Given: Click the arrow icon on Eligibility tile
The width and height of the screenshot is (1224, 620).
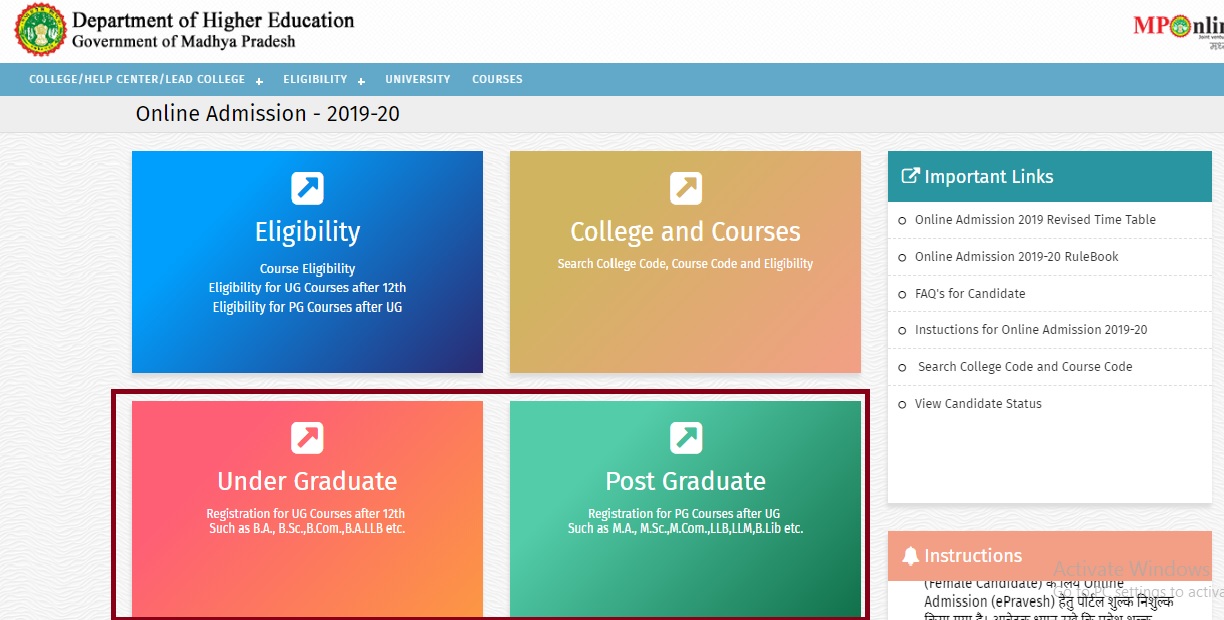Looking at the screenshot, I should 307,188.
